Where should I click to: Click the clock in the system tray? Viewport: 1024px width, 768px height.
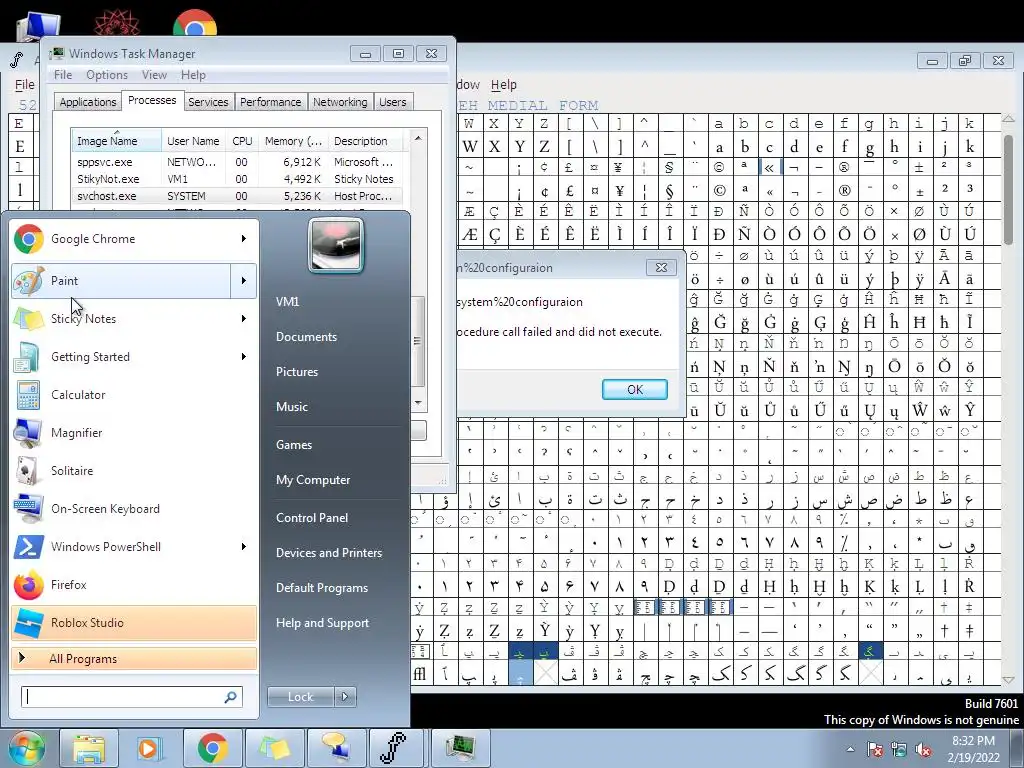[973, 749]
